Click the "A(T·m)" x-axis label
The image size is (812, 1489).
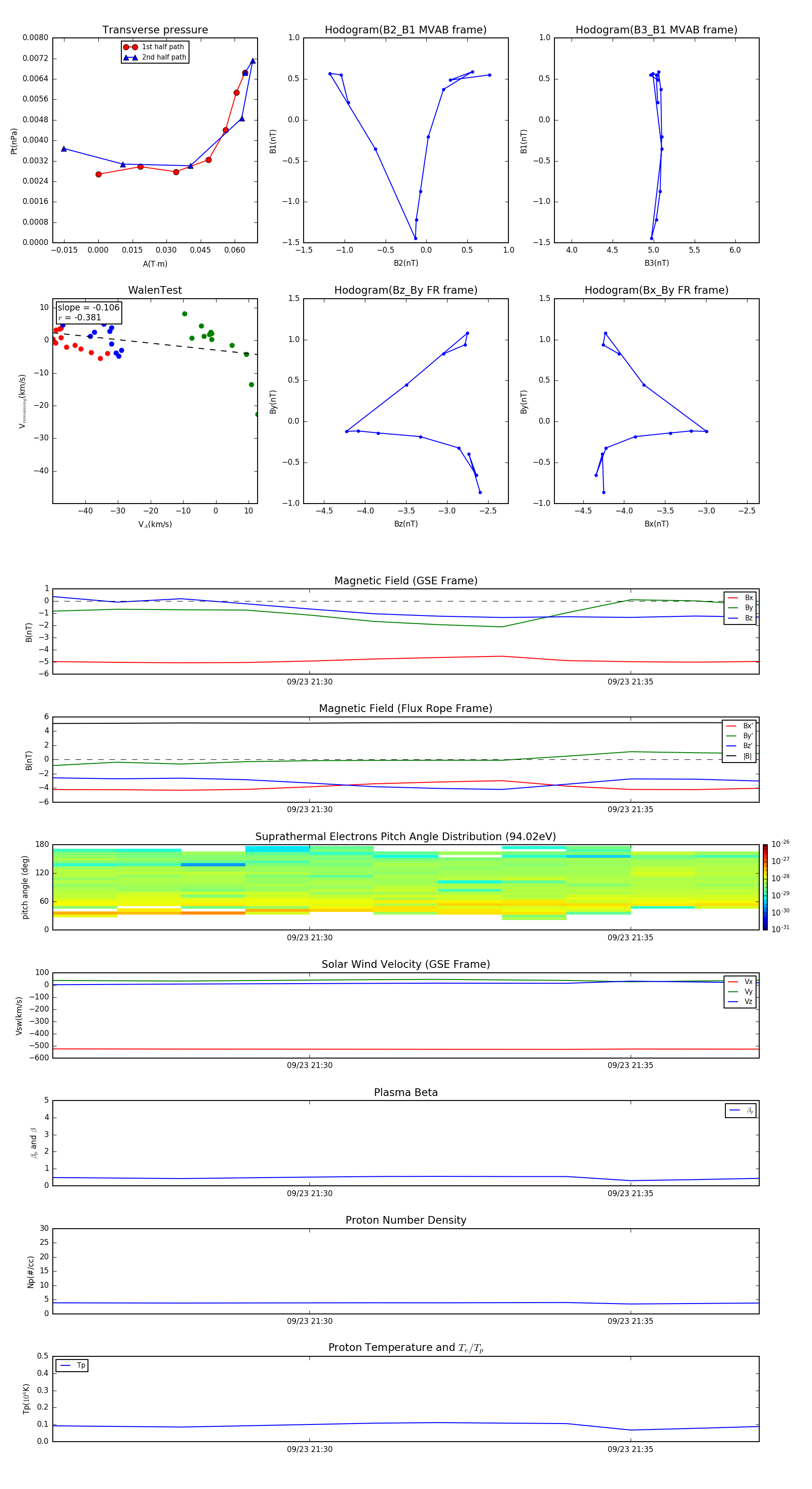(155, 264)
